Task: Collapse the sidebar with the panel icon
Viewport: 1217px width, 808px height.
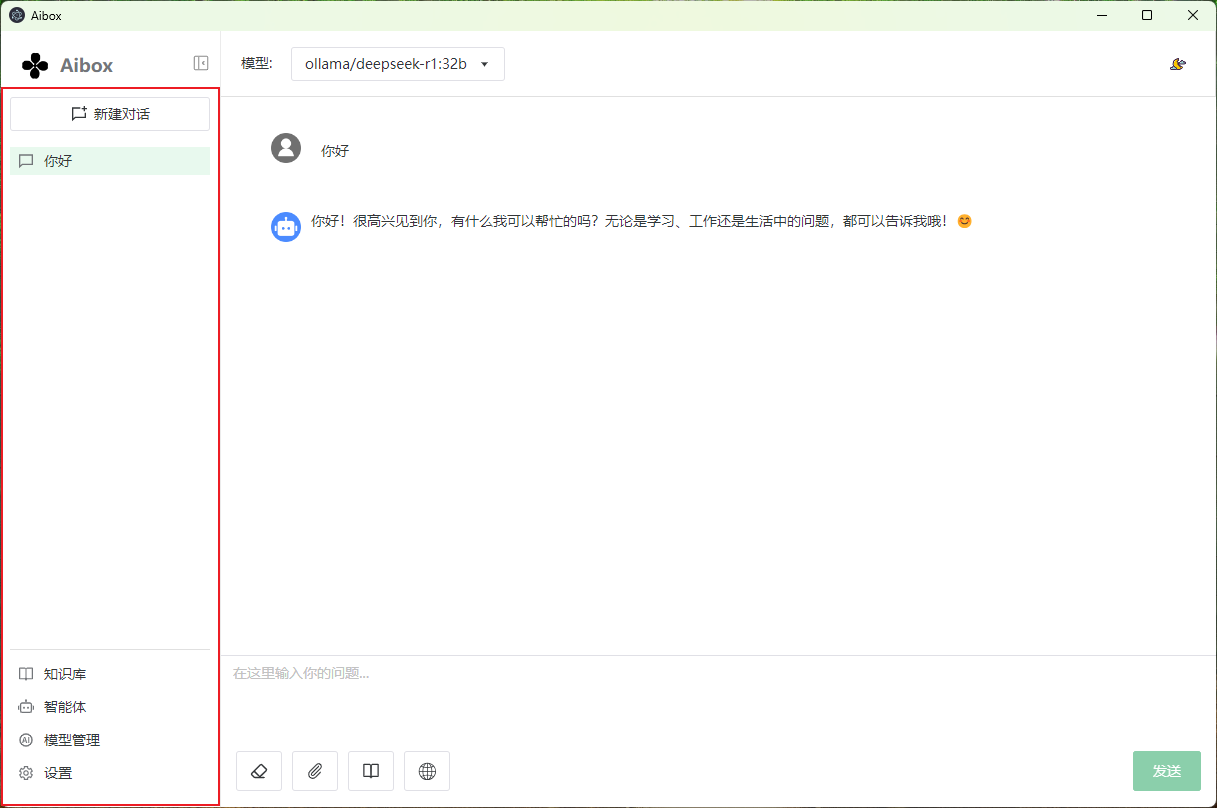Action: click(x=201, y=63)
